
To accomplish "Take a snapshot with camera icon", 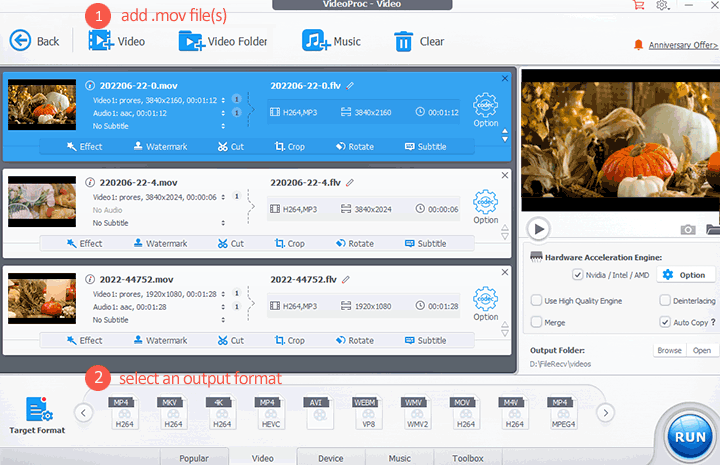I will click(687, 229).
